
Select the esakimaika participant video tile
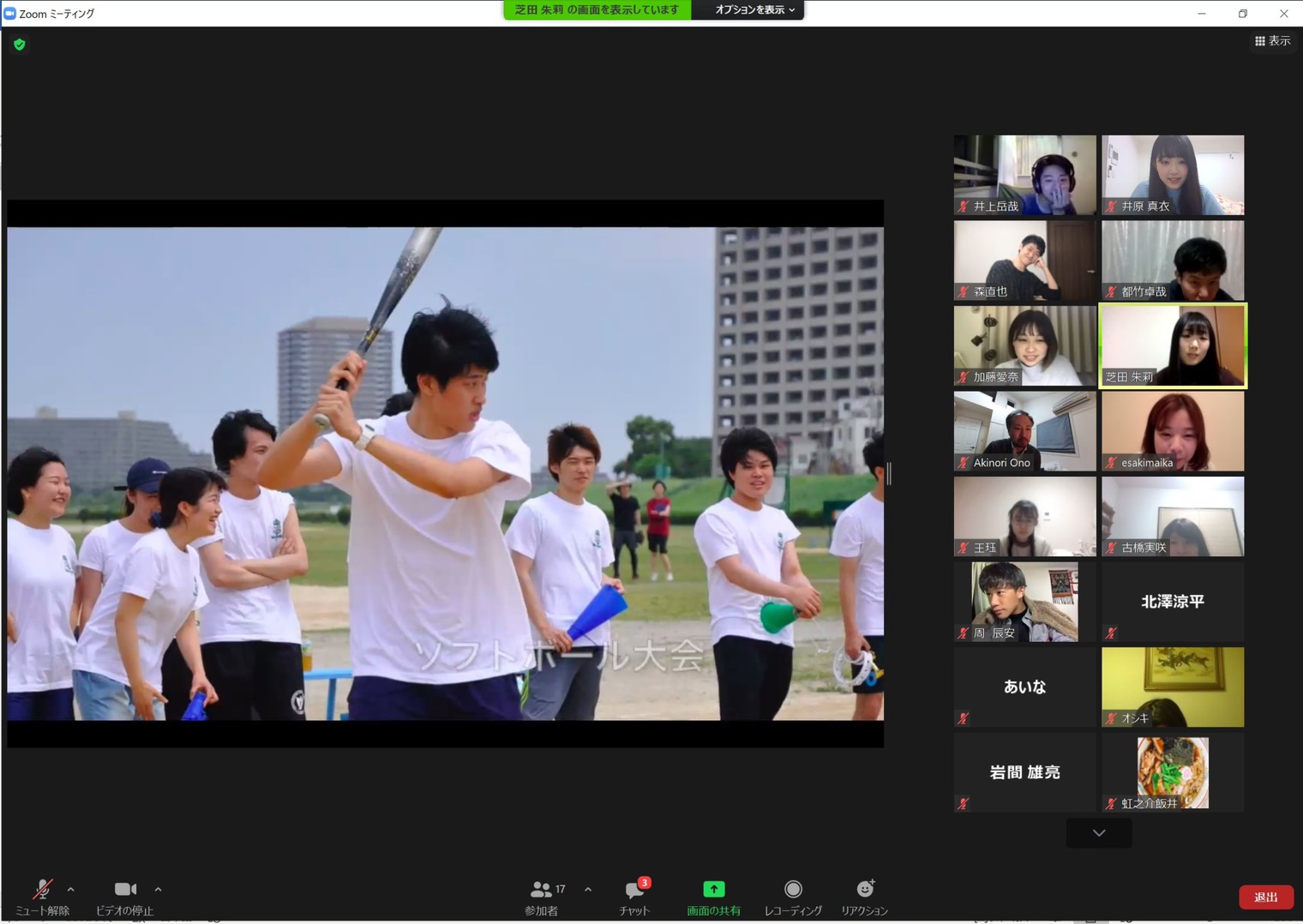(1172, 431)
